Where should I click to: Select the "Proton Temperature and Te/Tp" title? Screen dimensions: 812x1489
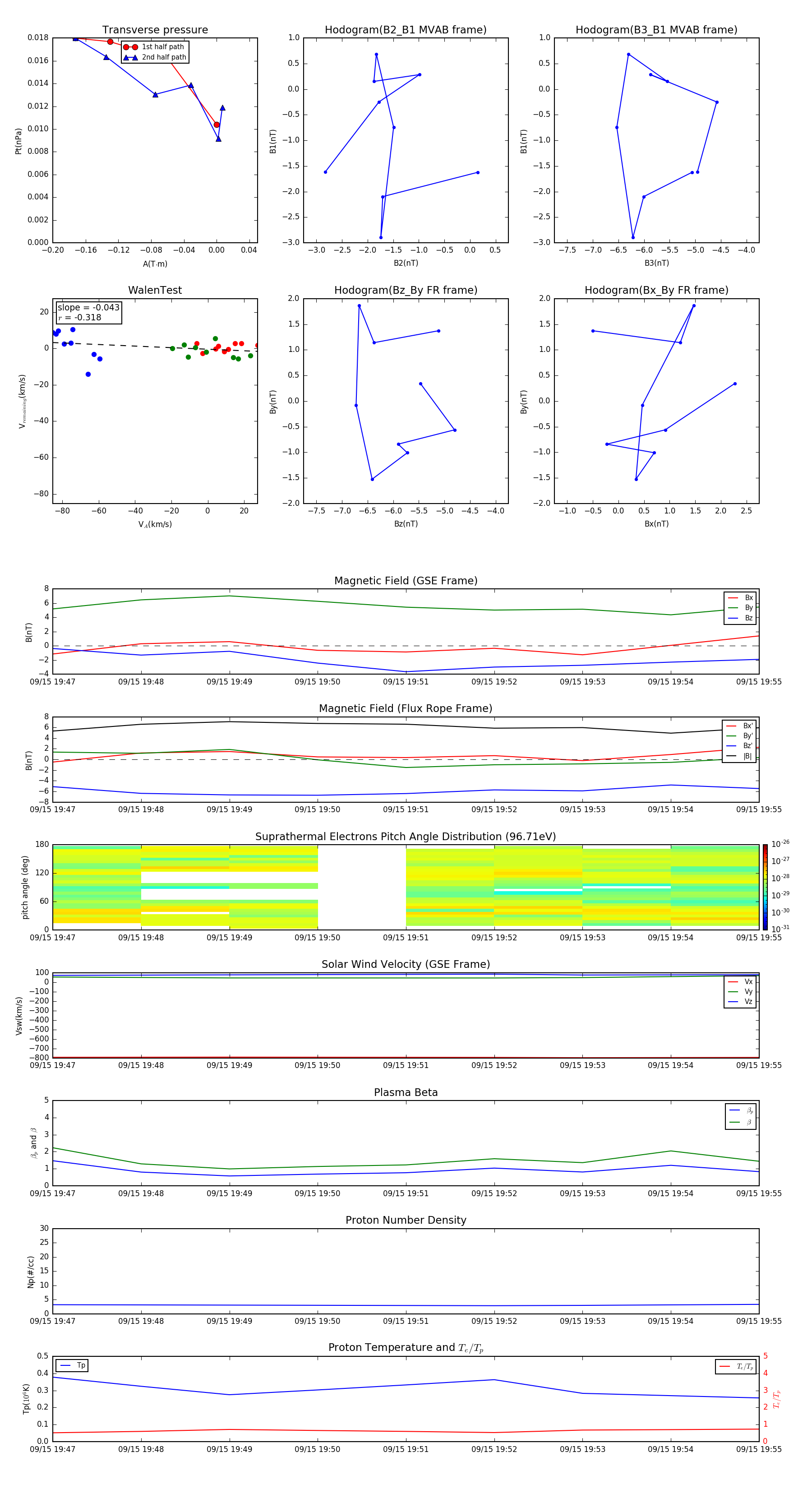point(406,1348)
